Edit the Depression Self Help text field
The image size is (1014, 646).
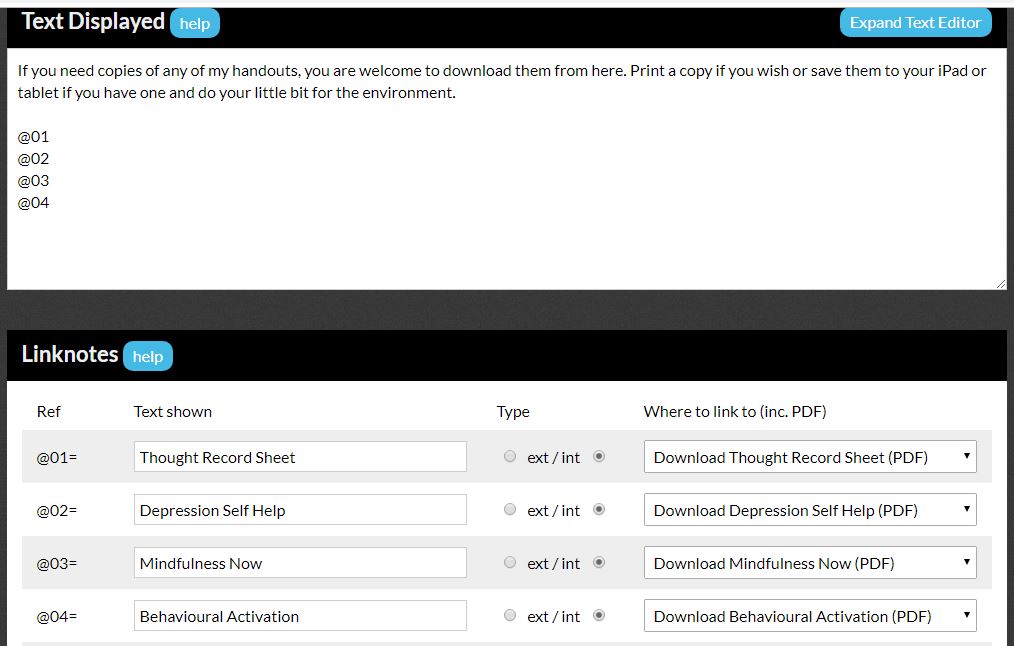[x=300, y=510]
